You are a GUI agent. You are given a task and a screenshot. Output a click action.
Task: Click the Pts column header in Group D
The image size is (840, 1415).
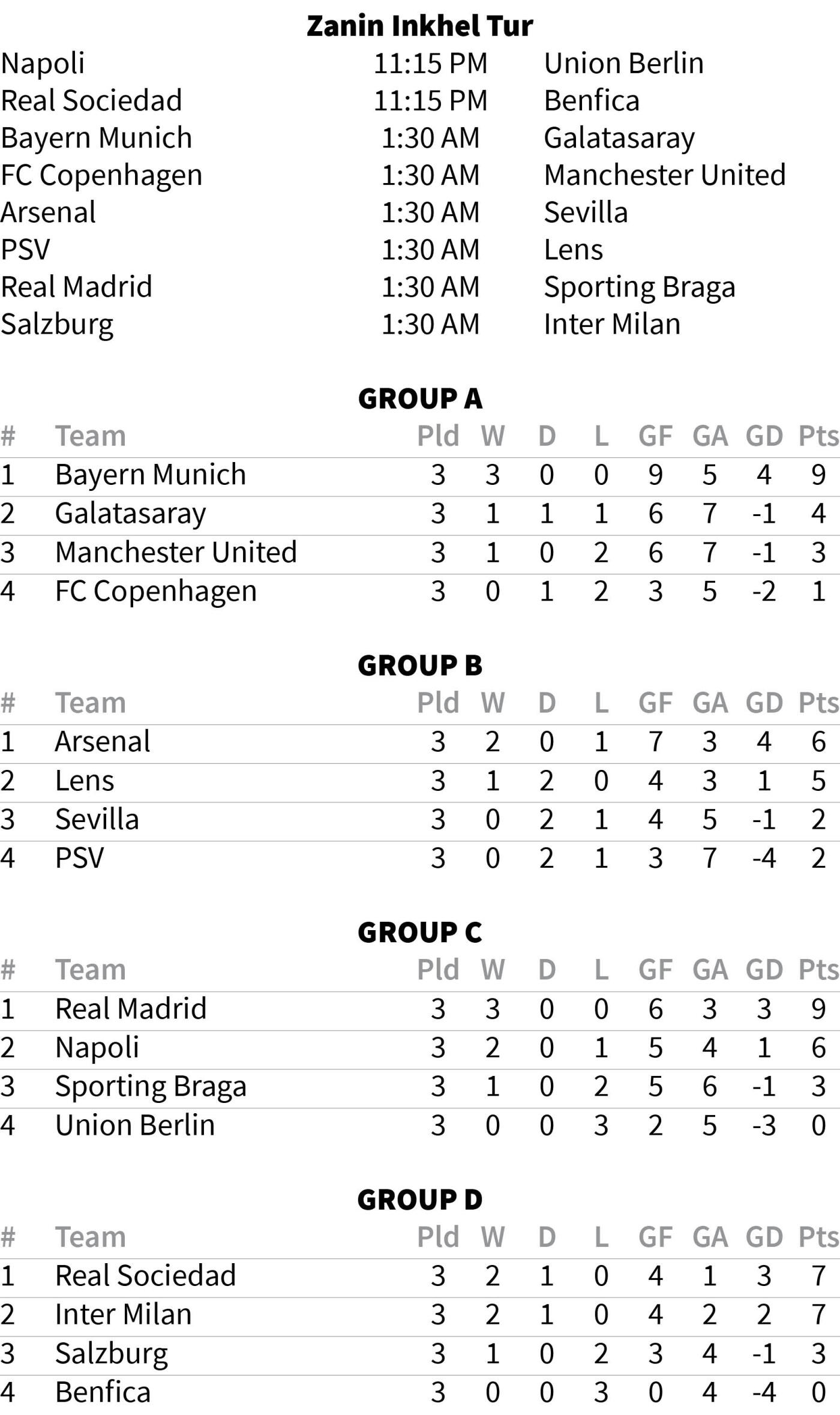[x=818, y=1237]
